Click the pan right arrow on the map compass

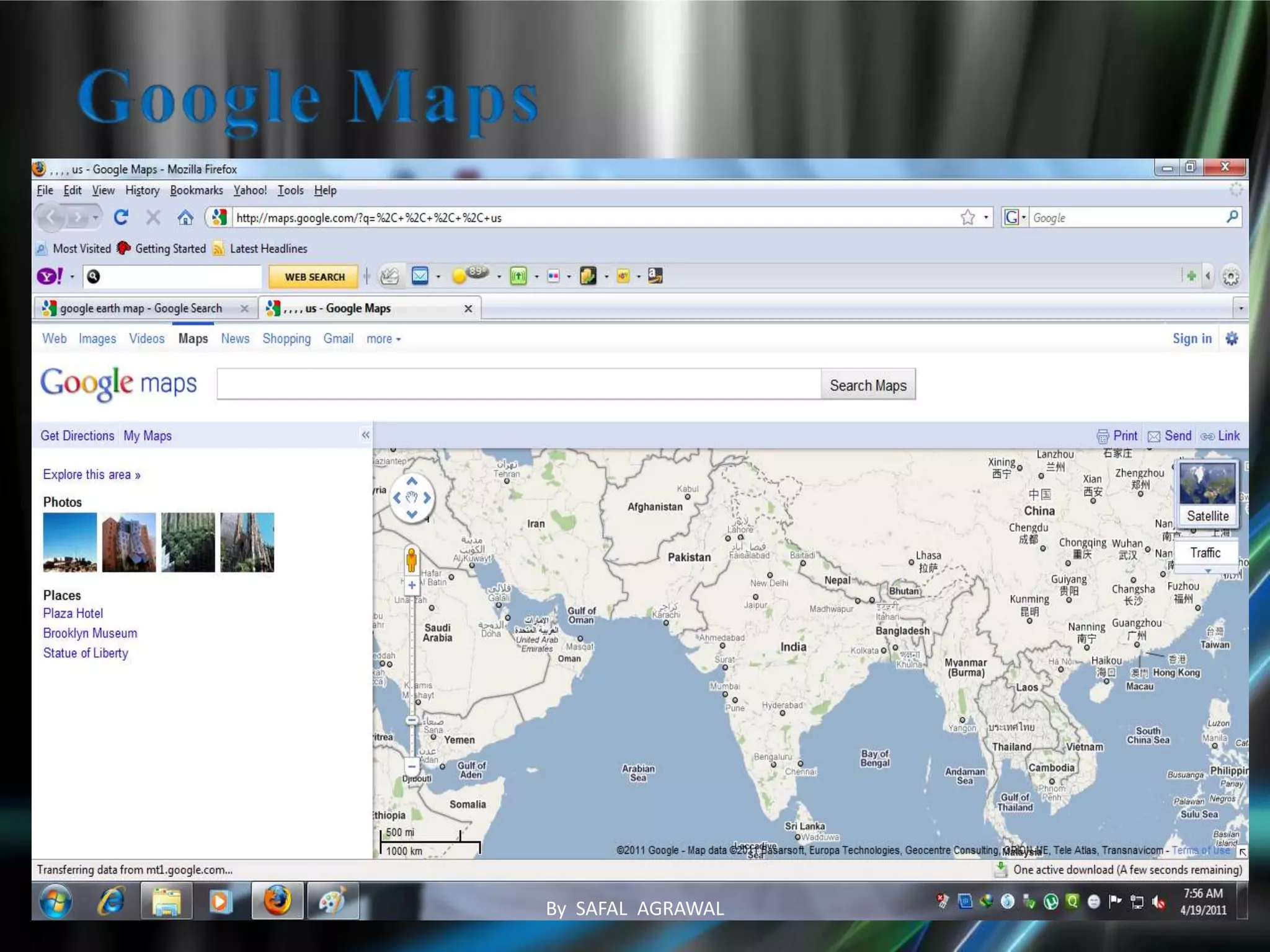427,498
